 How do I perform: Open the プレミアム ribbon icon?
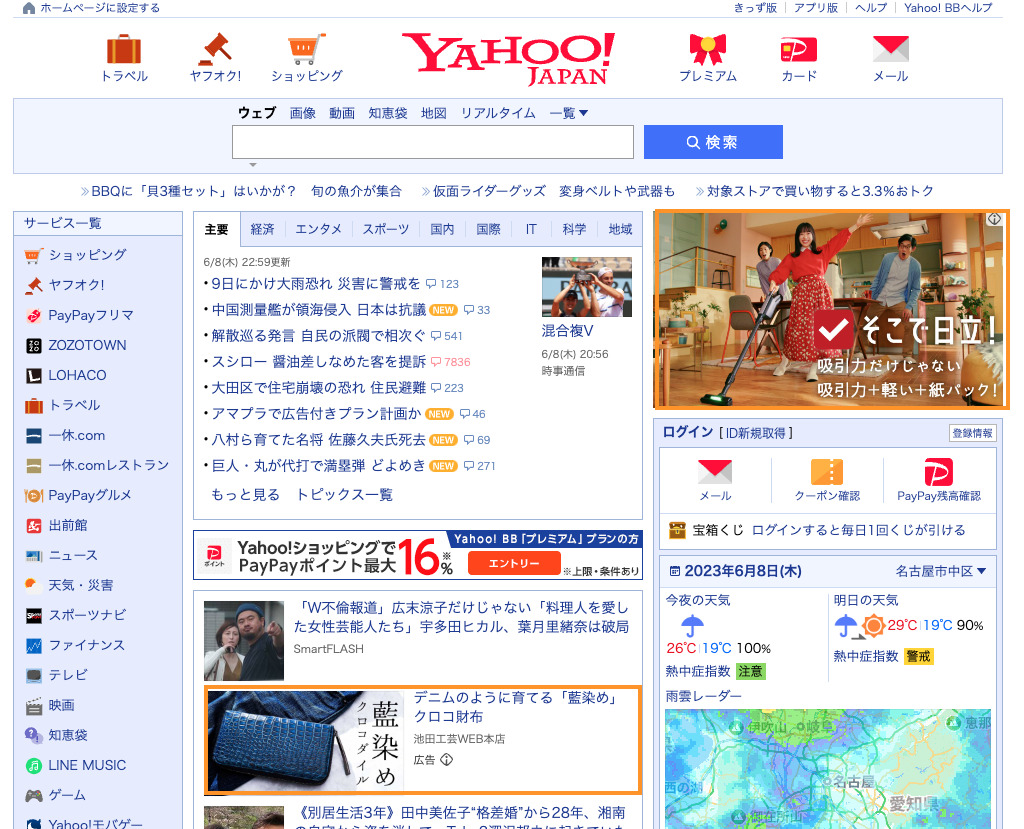tap(708, 50)
